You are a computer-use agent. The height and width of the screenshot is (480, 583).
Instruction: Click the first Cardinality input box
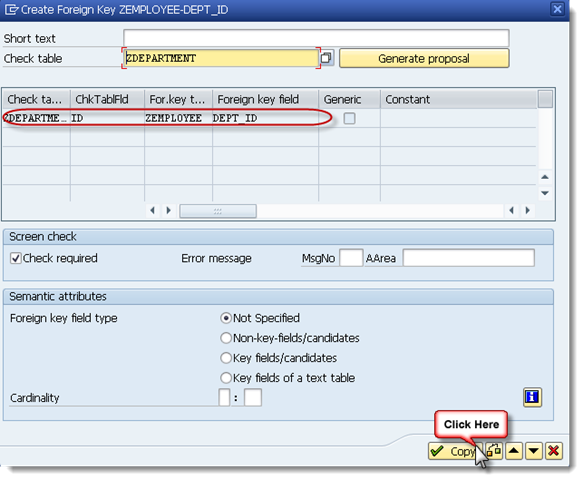(x=225, y=397)
